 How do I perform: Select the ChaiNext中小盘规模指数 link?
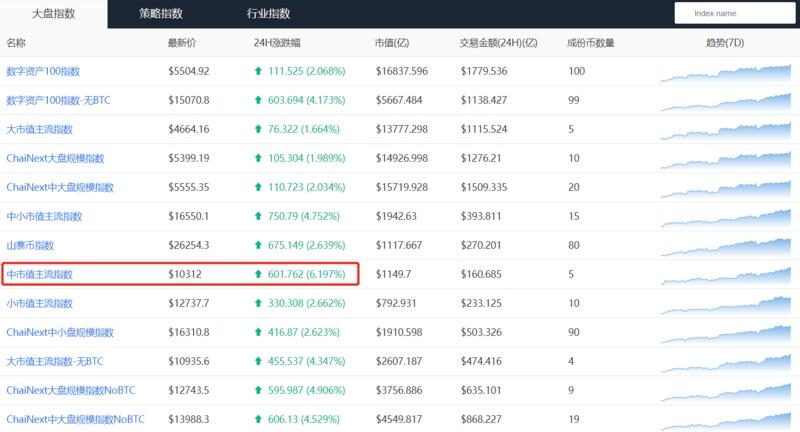60,332
